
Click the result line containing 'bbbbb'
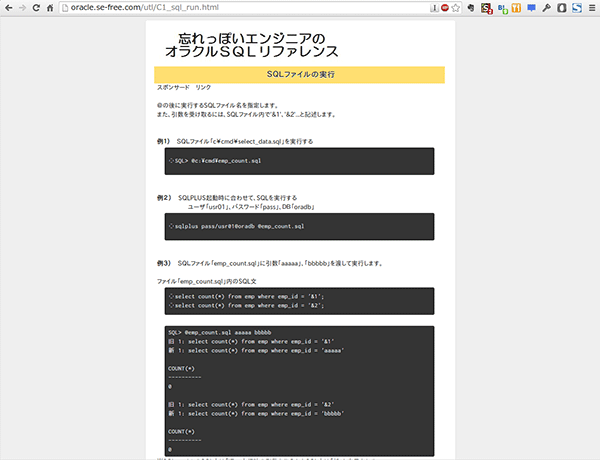[256, 414]
